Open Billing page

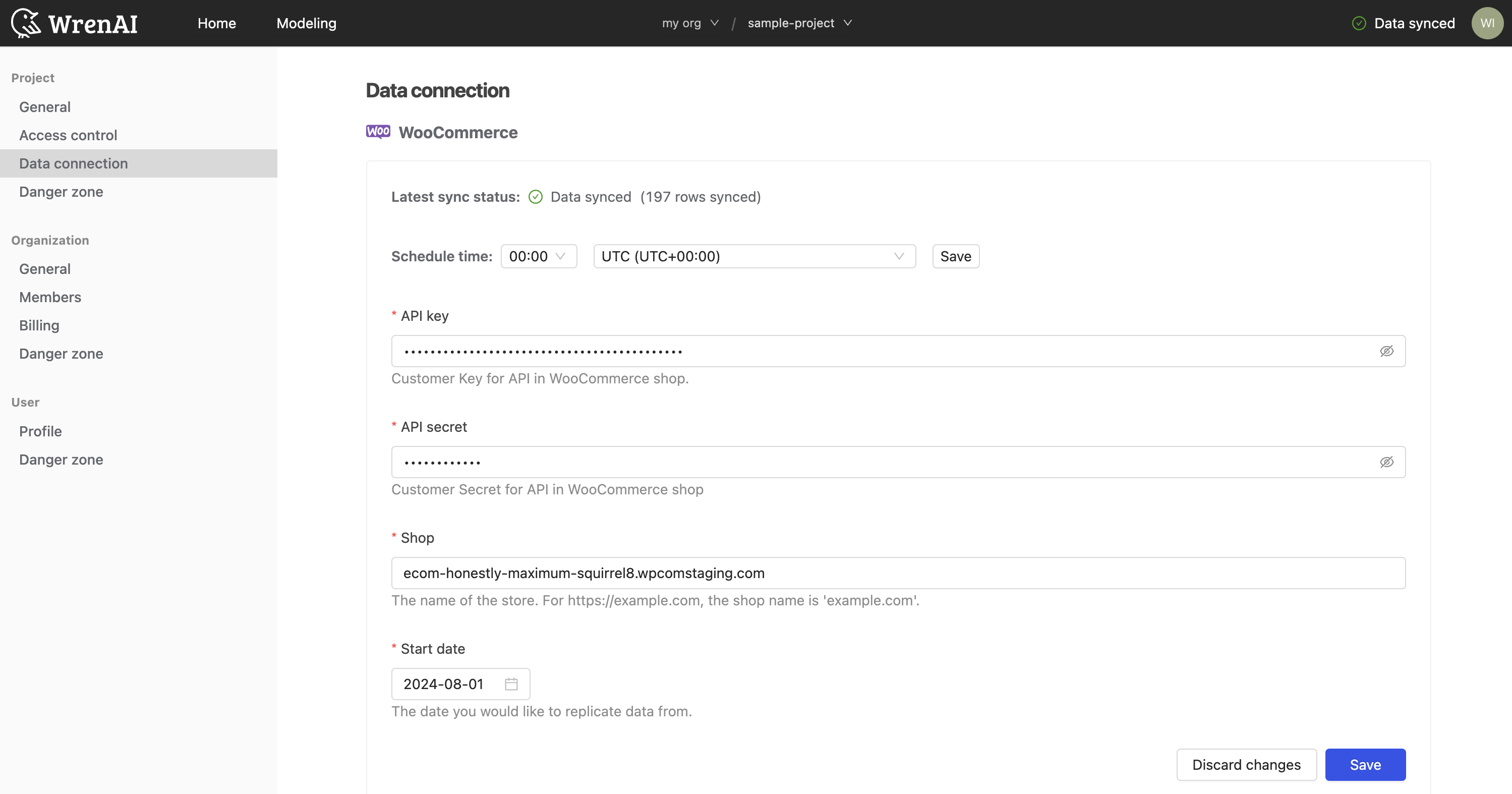139,325
